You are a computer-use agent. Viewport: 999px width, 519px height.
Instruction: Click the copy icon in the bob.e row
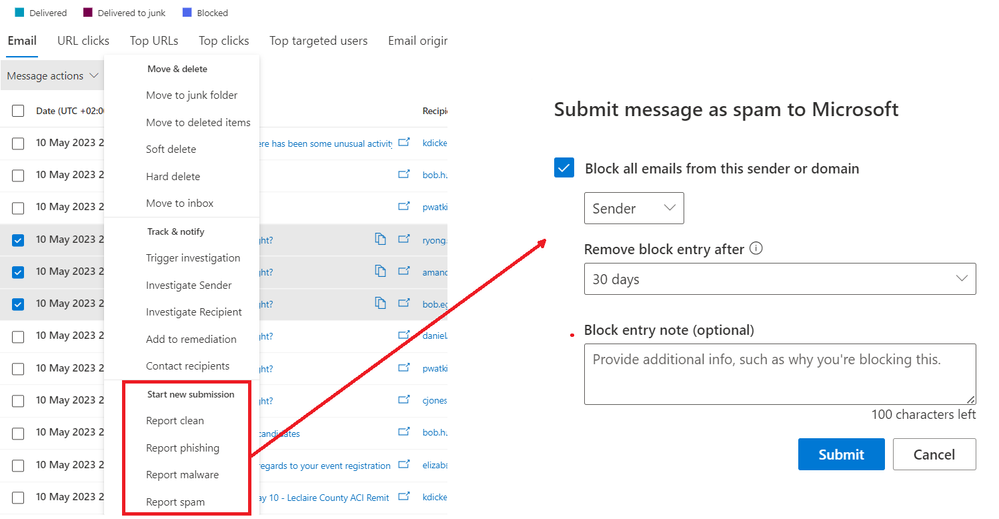tap(380, 302)
